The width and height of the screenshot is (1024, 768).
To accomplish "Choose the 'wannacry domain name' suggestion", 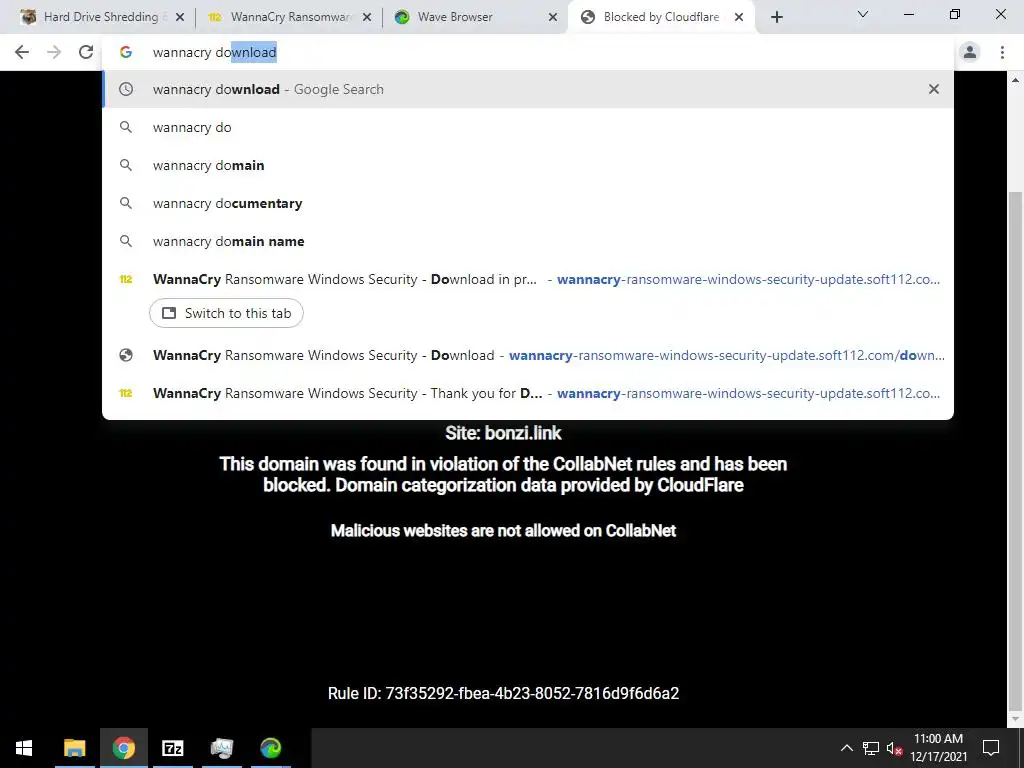I will point(528,241).
